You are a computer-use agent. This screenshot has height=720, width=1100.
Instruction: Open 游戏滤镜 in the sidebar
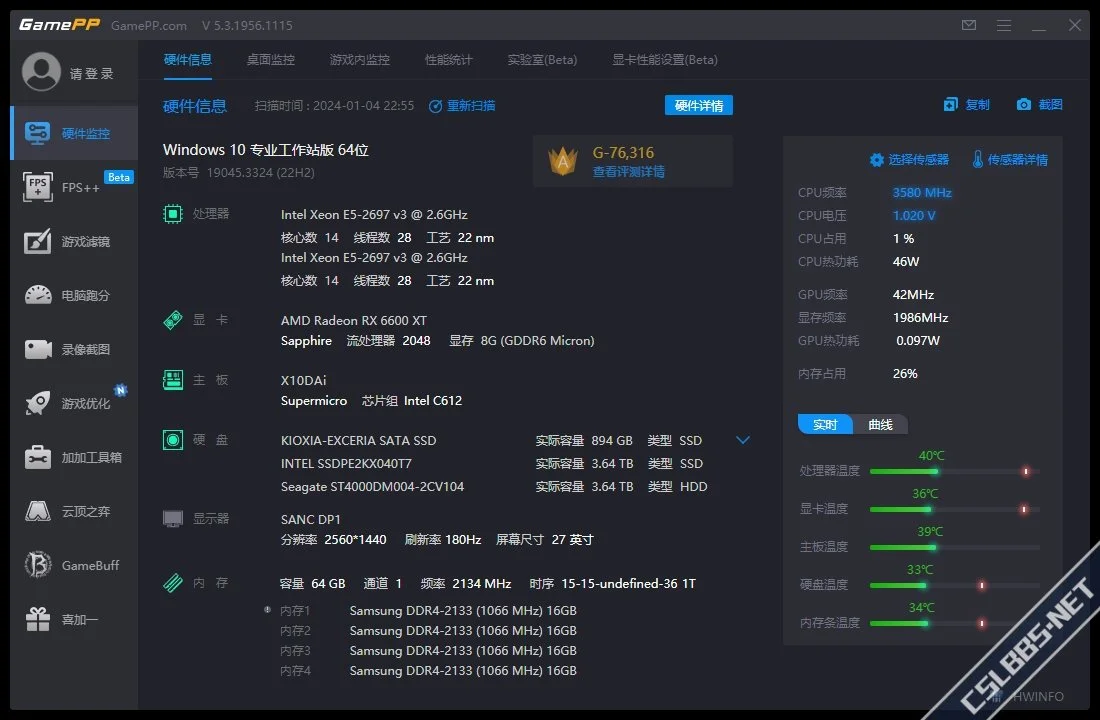74,241
